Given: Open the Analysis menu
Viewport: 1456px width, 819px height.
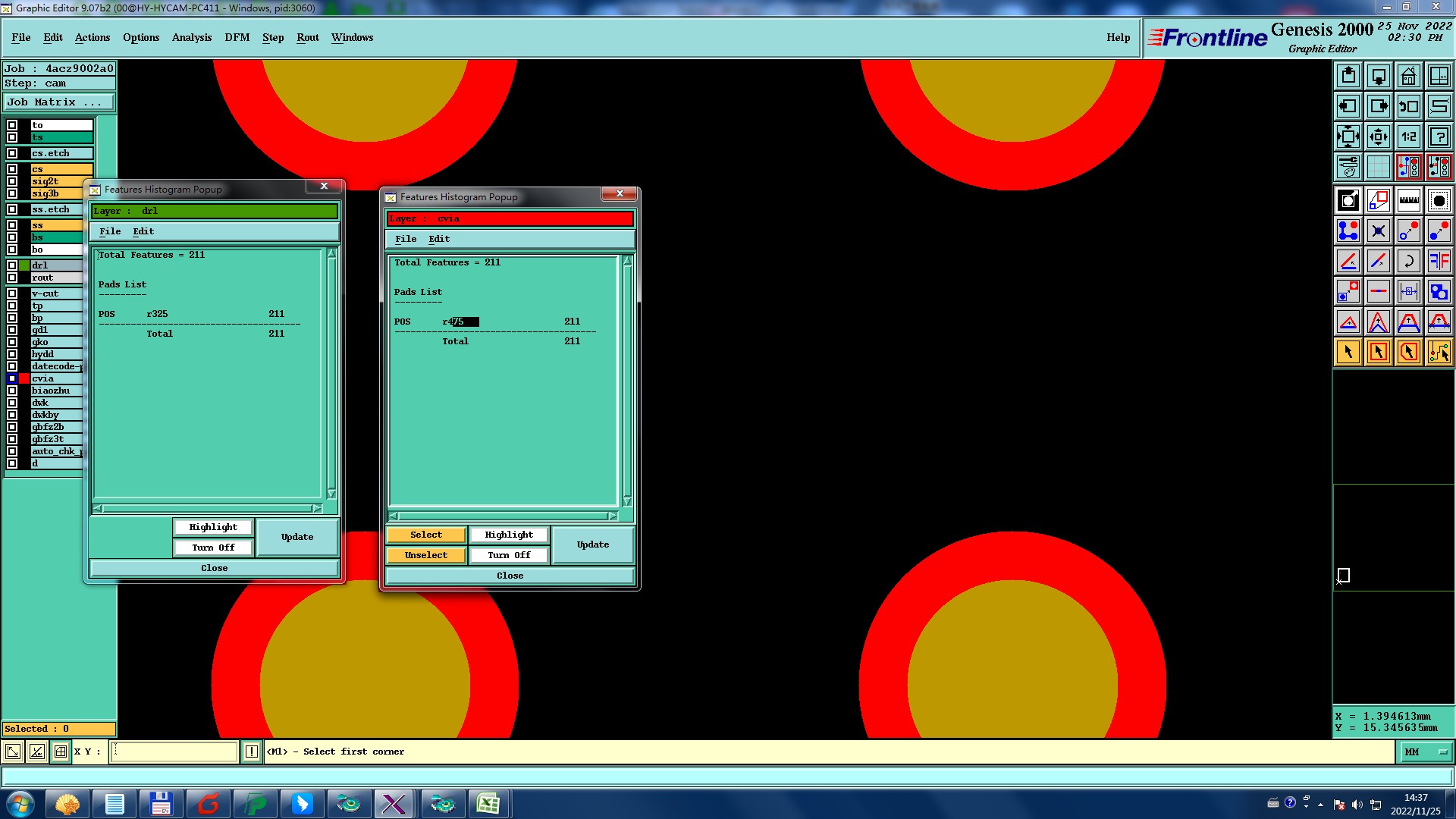Looking at the screenshot, I should click(191, 37).
